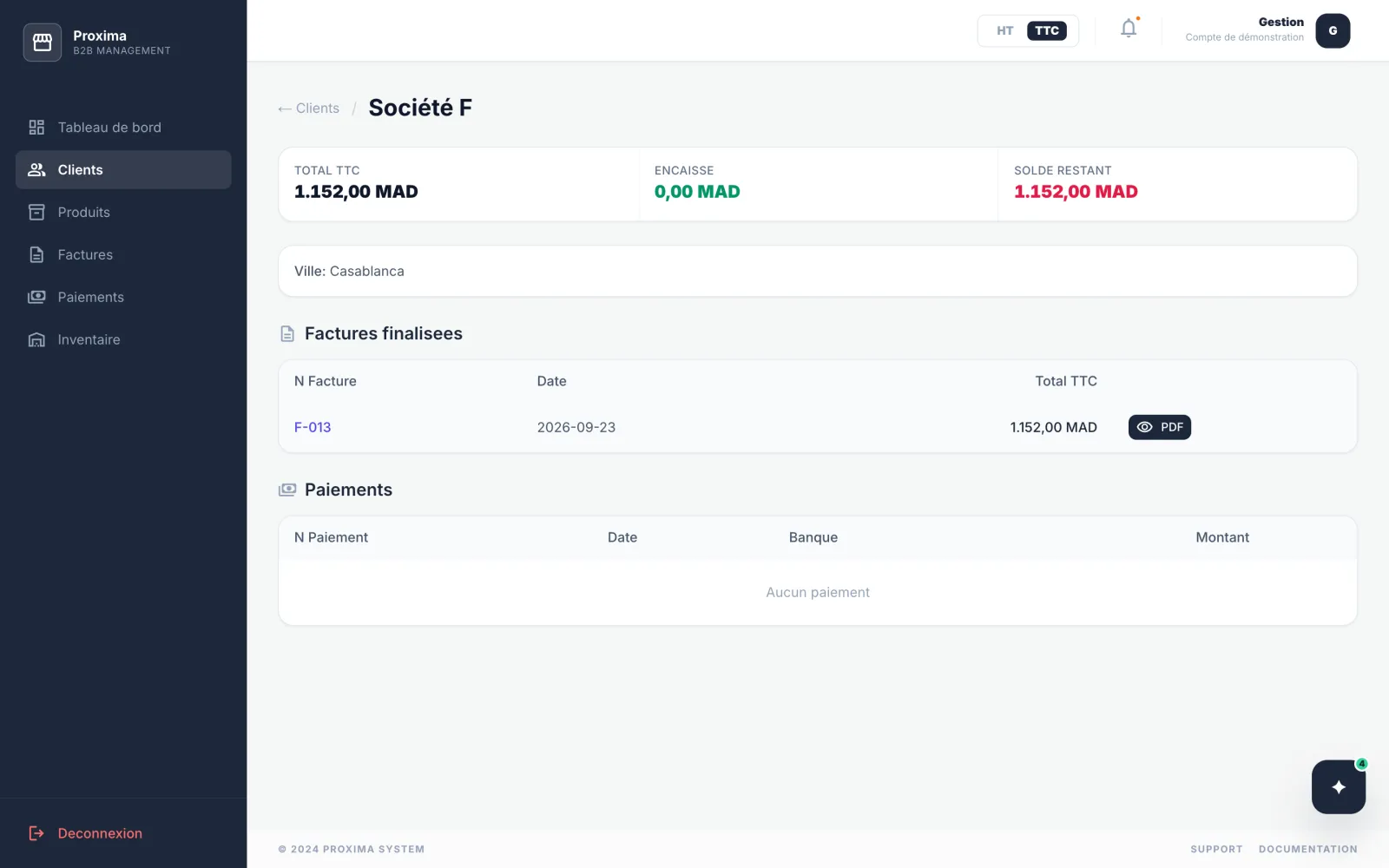Open the Documentation footer link
This screenshot has height=868, width=1389.
(x=1307, y=849)
